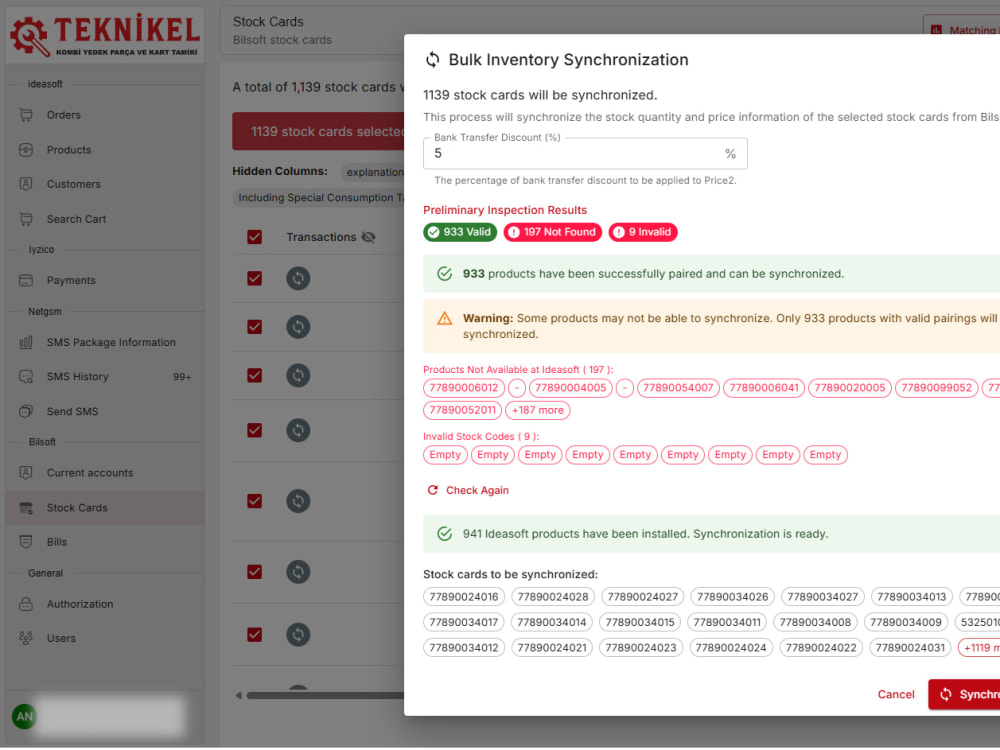
Task: Click the table's horizontal scrollbar
Action: click(x=325, y=695)
